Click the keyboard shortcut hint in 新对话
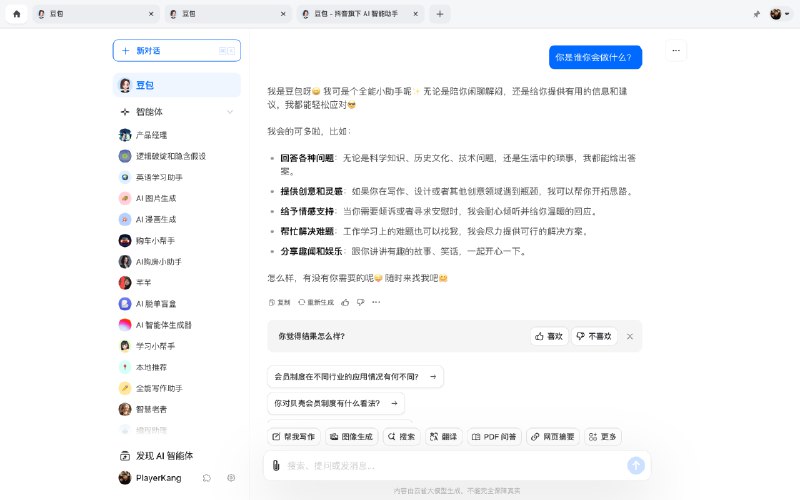800x500 pixels. (x=227, y=51)
